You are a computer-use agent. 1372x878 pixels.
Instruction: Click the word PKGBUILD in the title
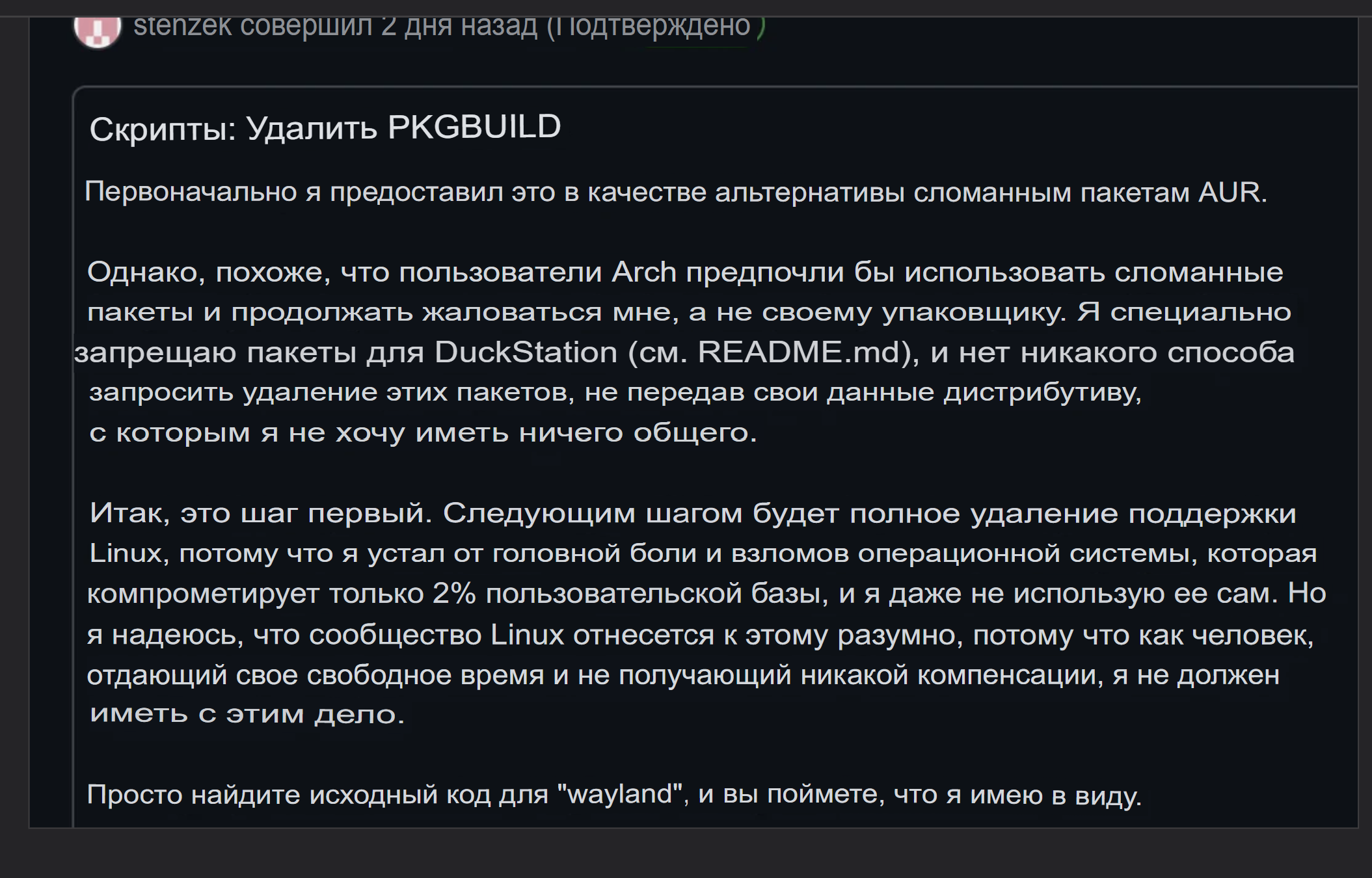tap(474, 126)
